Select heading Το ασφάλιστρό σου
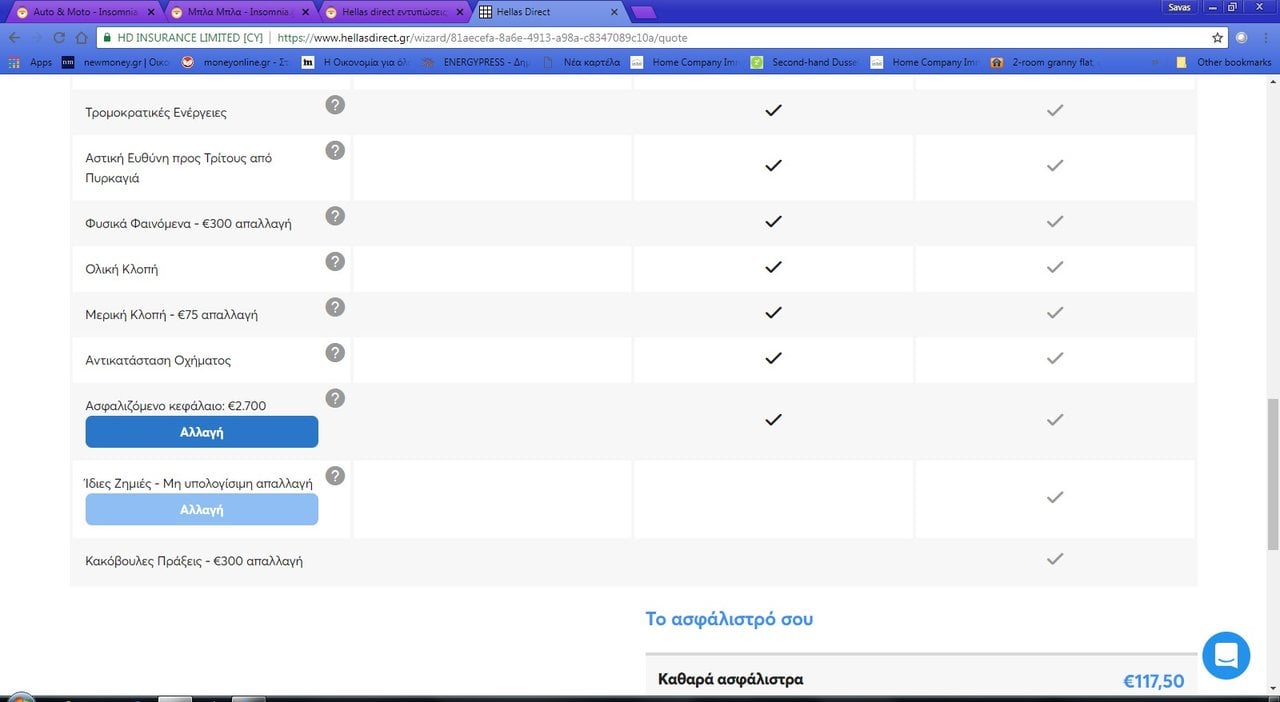The width and height of the screenshot is (1280, 702). 729,619
